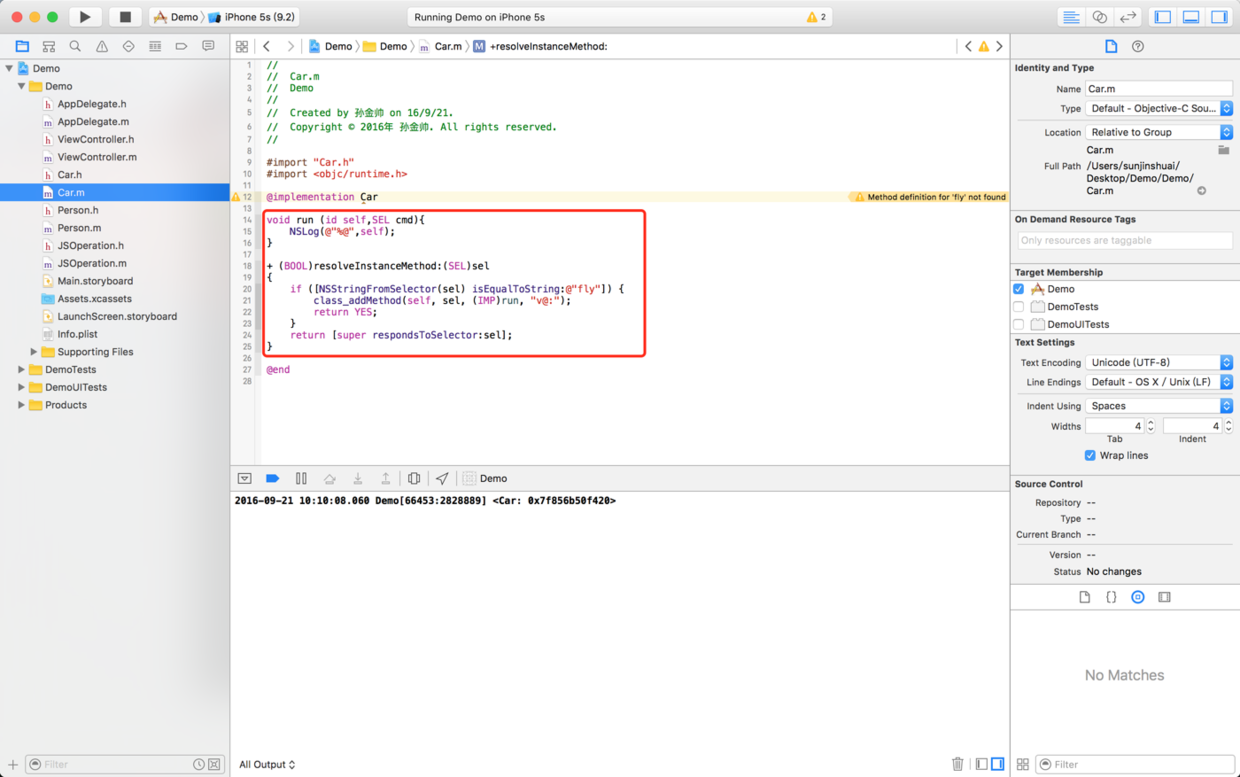Switch to the Assistant editor icon
The width and height of the screenshot is (1240, 777).
(x=1099, y=17)
